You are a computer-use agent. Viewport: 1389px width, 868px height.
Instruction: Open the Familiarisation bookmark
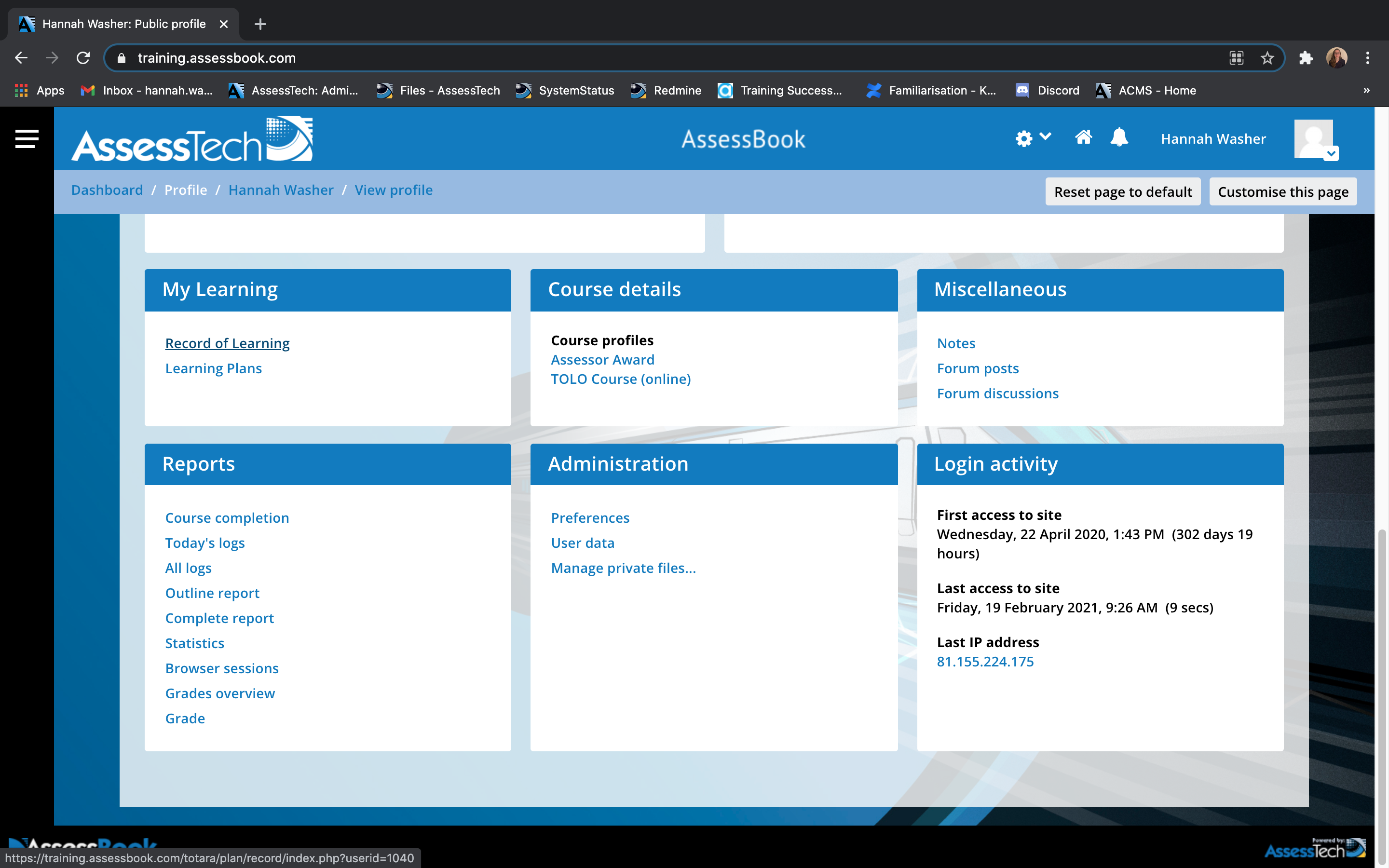click(x=931, y=91)
